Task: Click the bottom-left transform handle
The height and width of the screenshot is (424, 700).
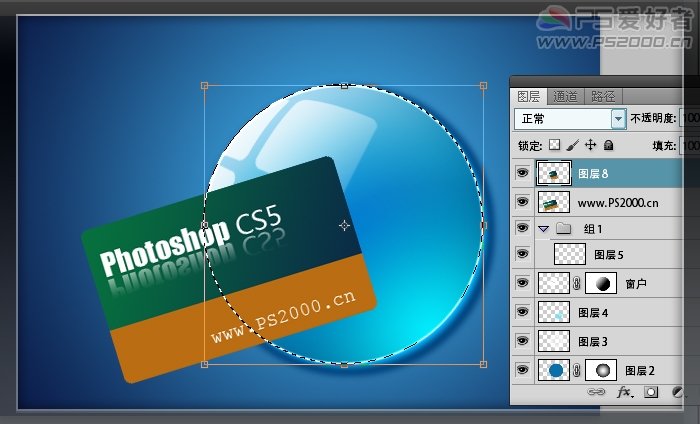Action: 204,364
